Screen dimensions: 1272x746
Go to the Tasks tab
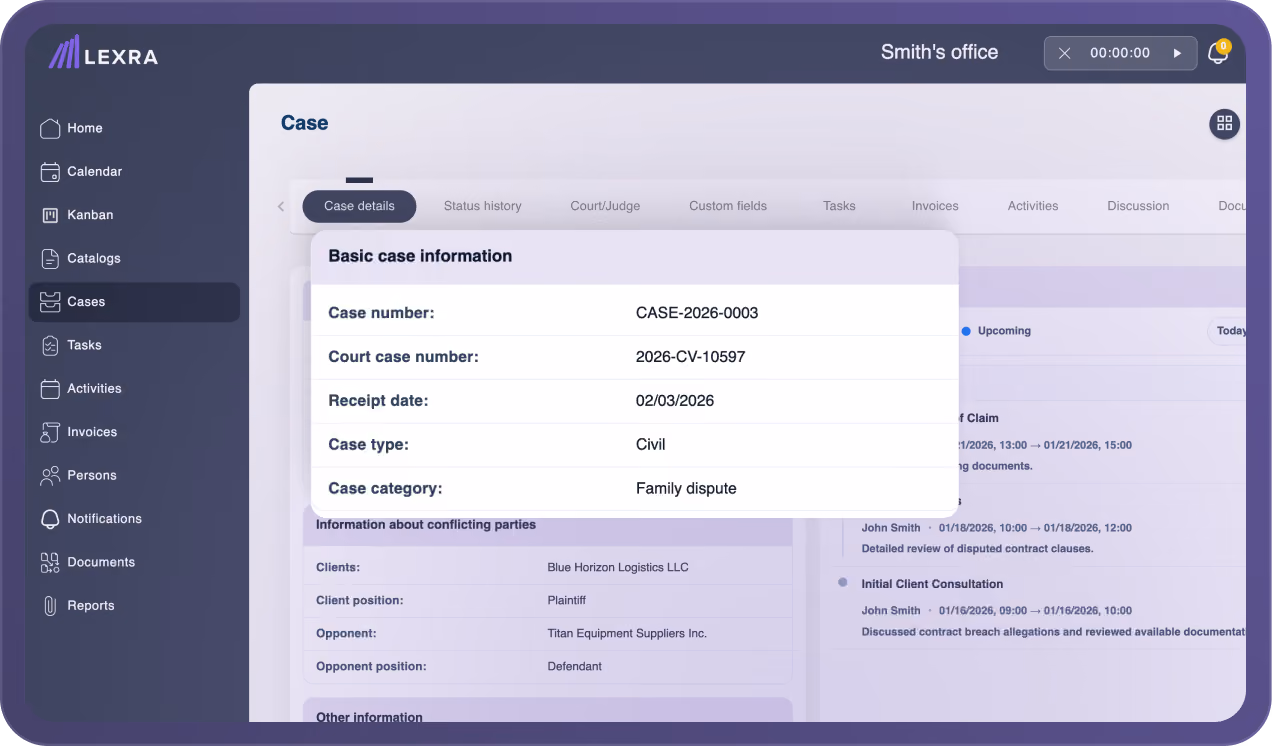click(x=839, y=206)
